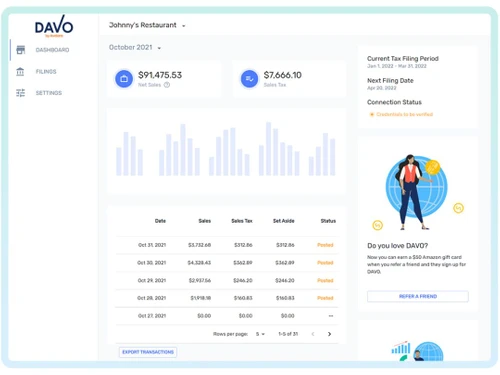Click the Current Tax Filing Period heading

[403, 59]
